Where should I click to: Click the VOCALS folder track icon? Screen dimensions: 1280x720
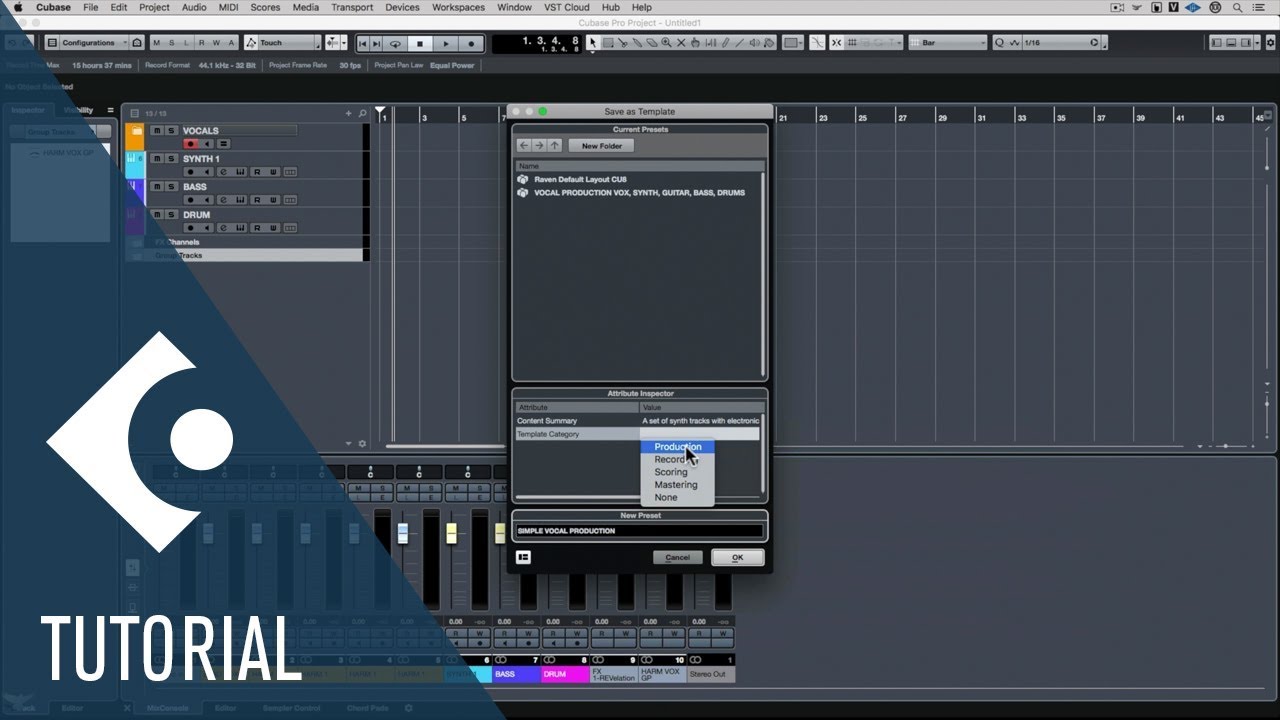click(x=137, y=131)
